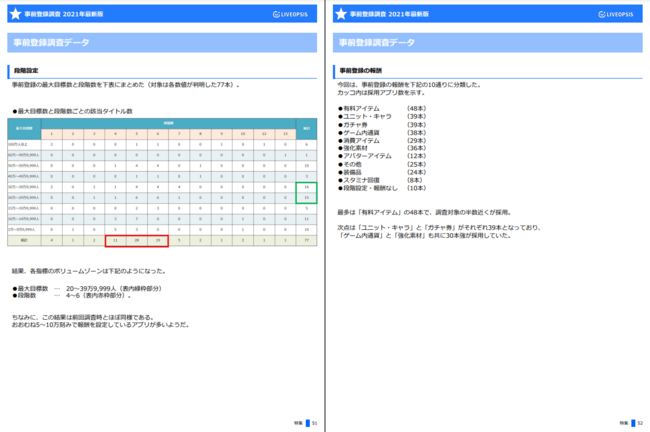Viewport: 650px width, 432px height.
Task: Click the bullet ●段階数 4~6
Action: 72,296
